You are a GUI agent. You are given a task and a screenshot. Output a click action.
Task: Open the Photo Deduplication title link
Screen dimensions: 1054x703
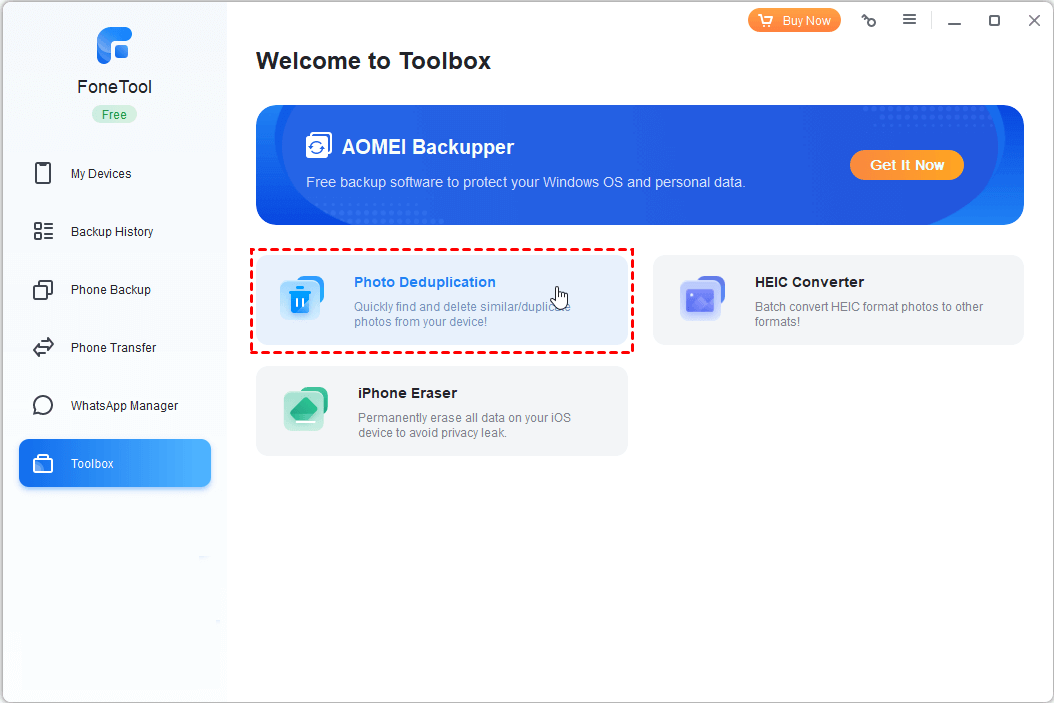424,282
